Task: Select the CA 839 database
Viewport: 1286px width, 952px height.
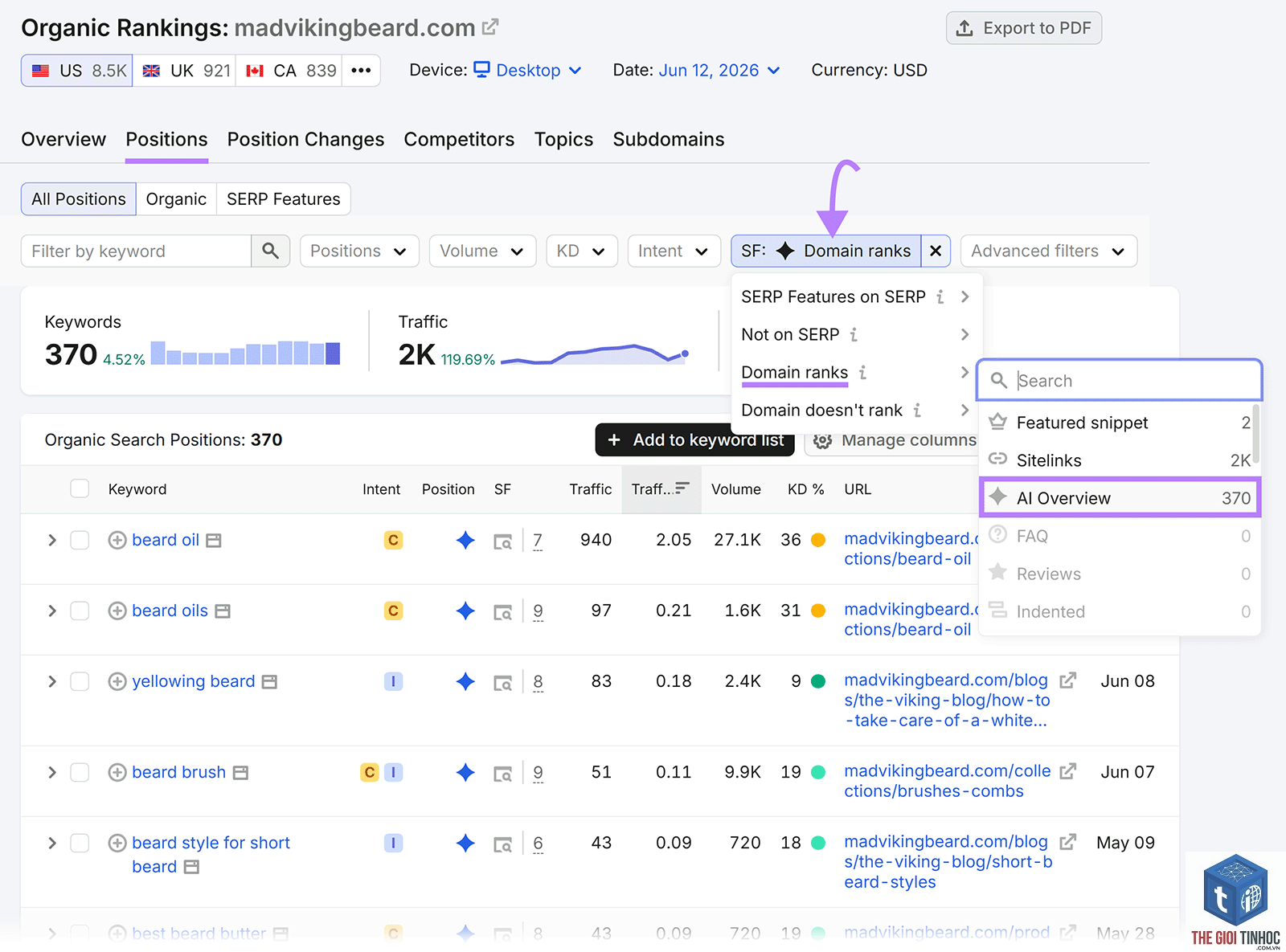Action: (289, 71)
